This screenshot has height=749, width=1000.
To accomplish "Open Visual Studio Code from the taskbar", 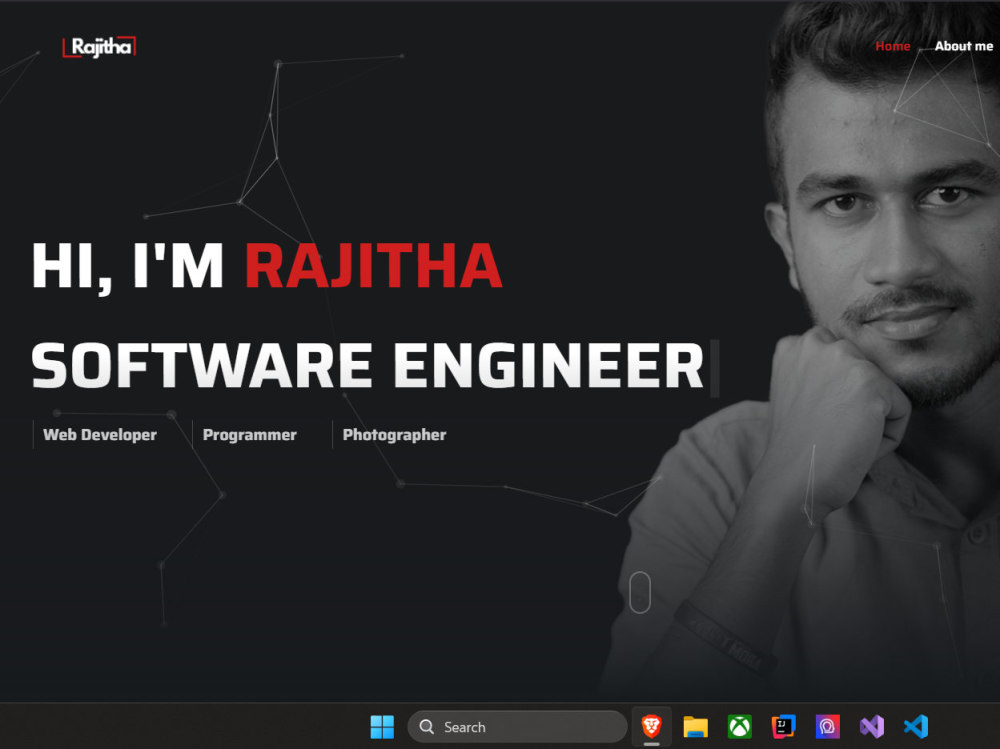I will click(x=916, y=727).
